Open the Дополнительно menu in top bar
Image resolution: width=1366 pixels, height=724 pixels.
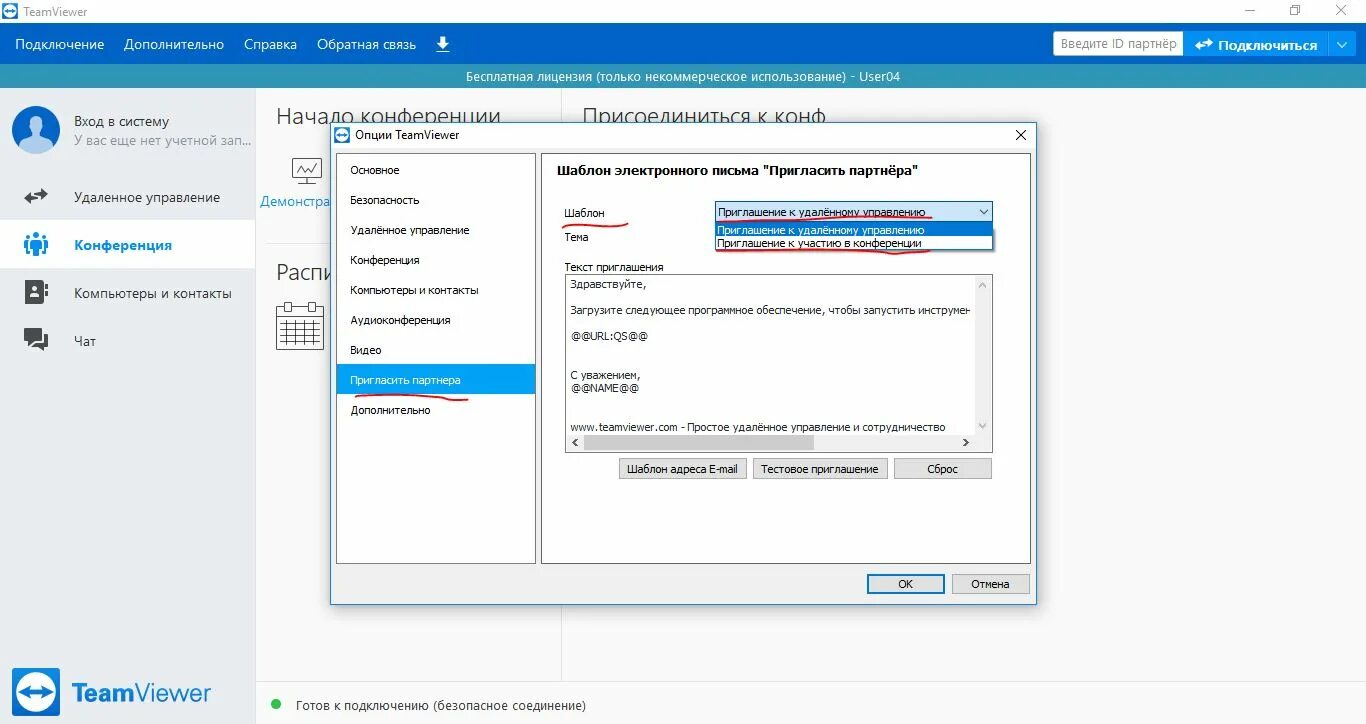click(x=174, y=44)
